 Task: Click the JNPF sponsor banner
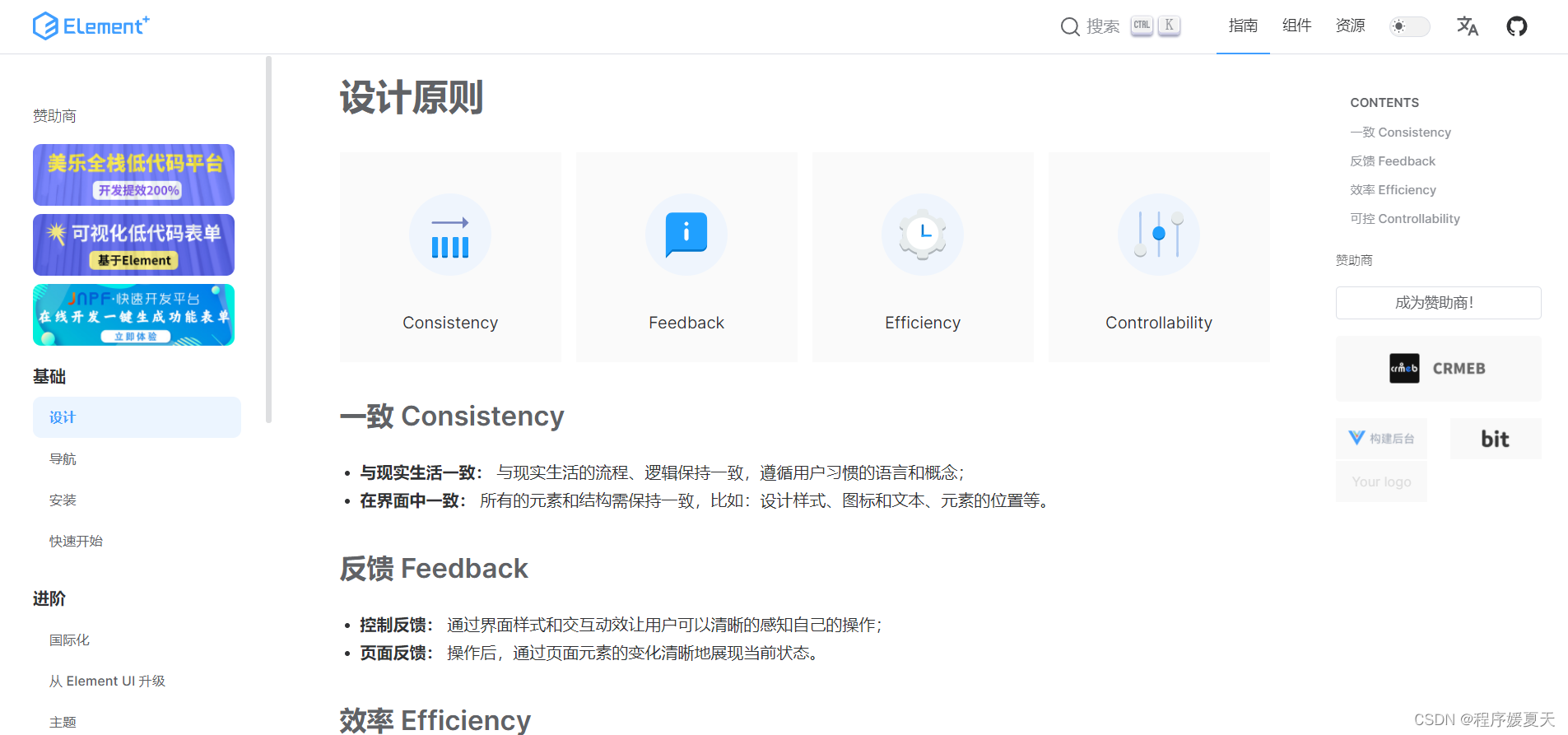pyautogui.click(x=133, y=315)
